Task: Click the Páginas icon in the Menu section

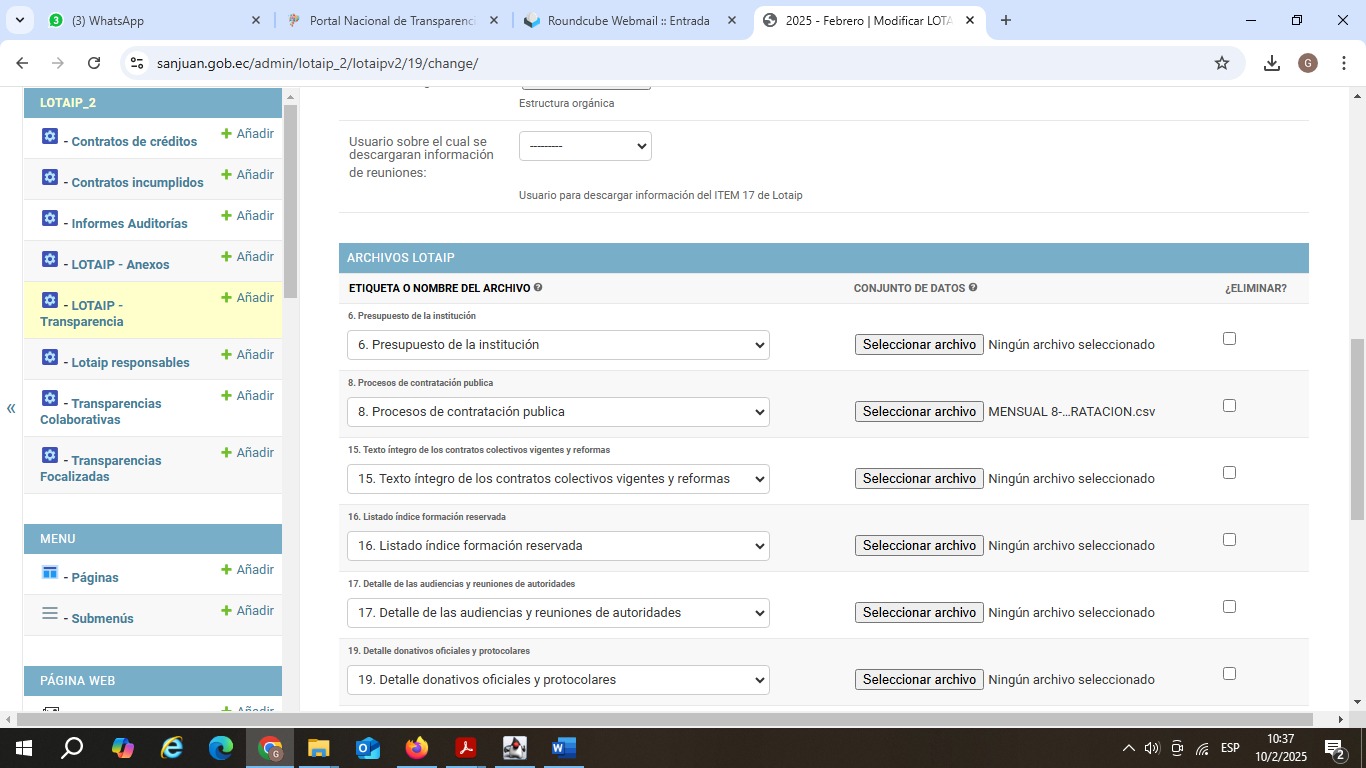Action: tap(50, 572)
